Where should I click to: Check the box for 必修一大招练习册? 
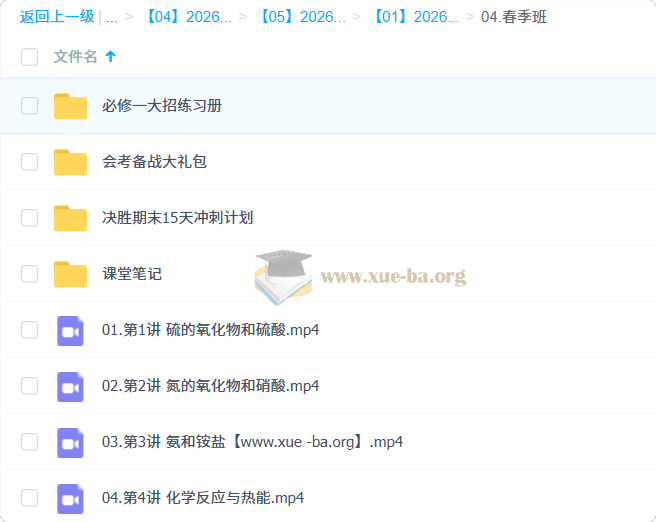tap(29, 106)
